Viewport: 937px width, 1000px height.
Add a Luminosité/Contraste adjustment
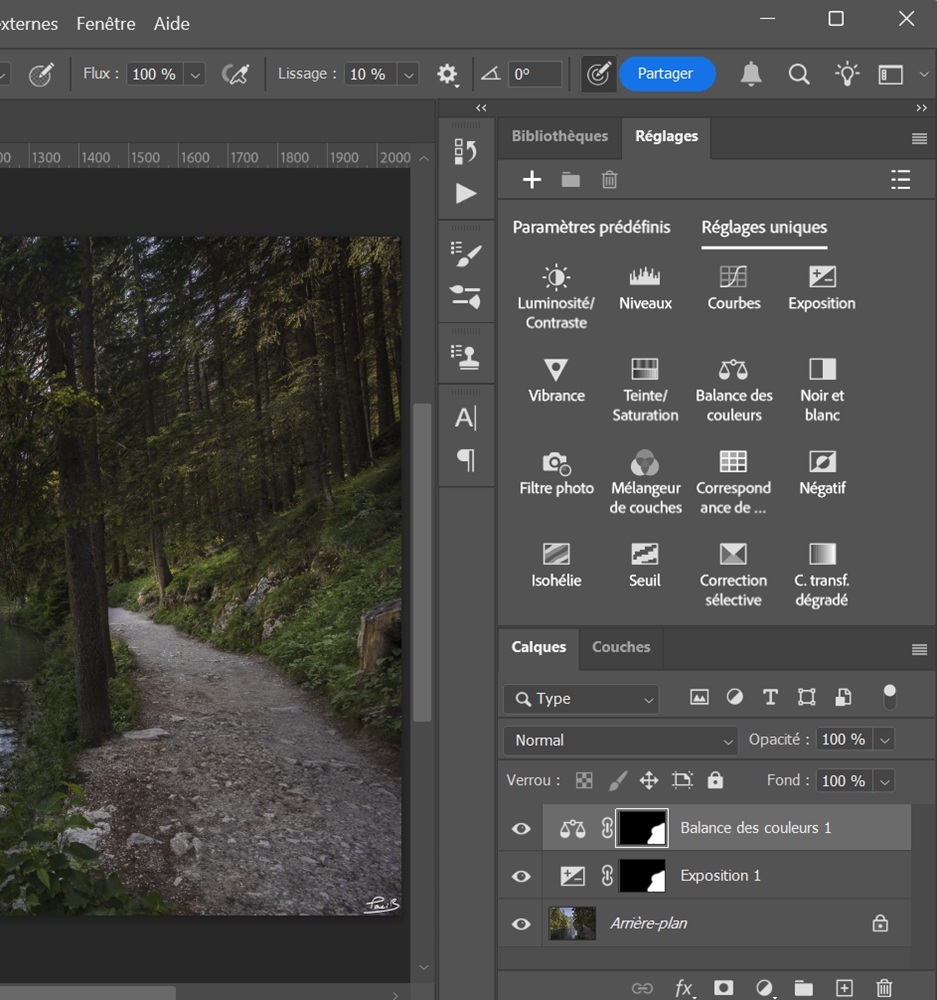click(556, 296)
